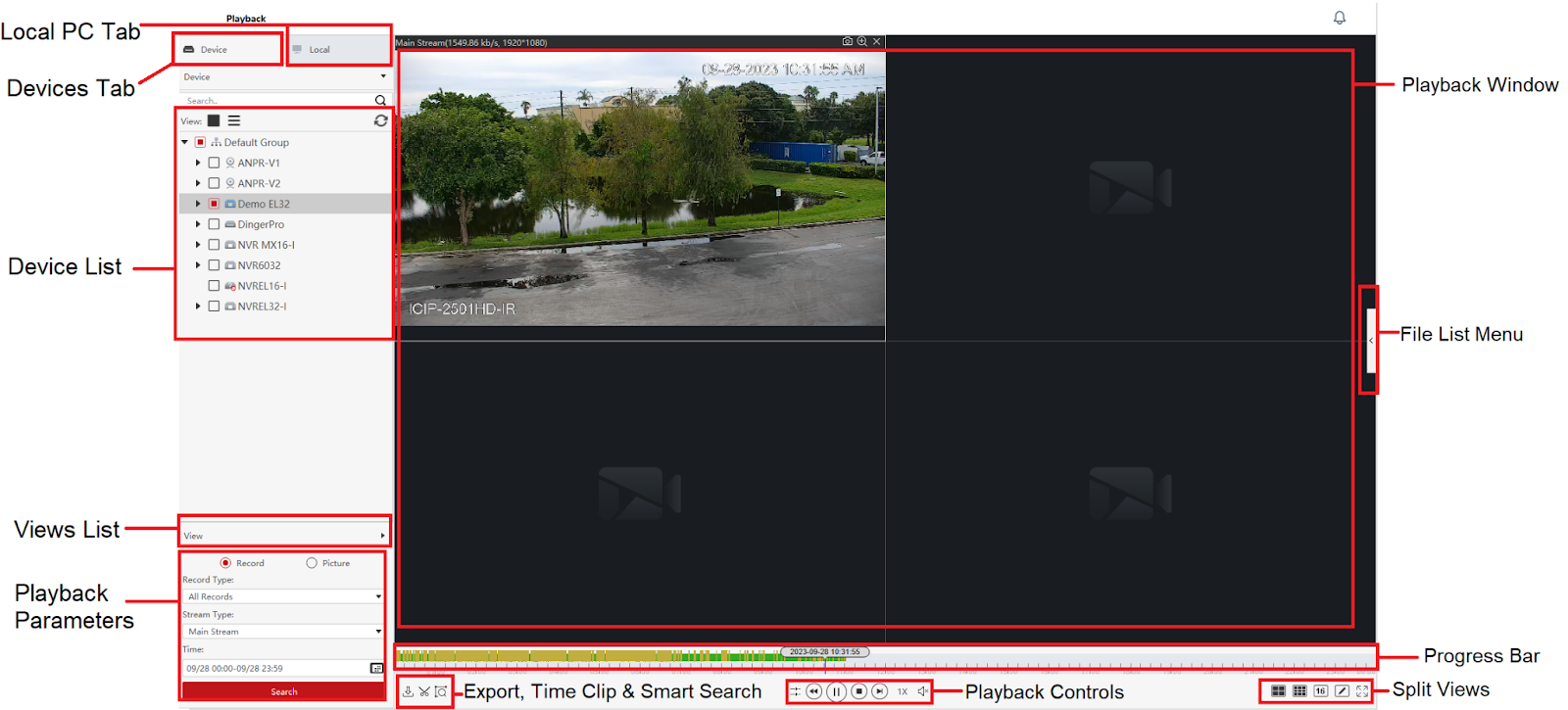1568x710 pixels.
Task: Open the Device tab
Action: (x=227, y=49)
